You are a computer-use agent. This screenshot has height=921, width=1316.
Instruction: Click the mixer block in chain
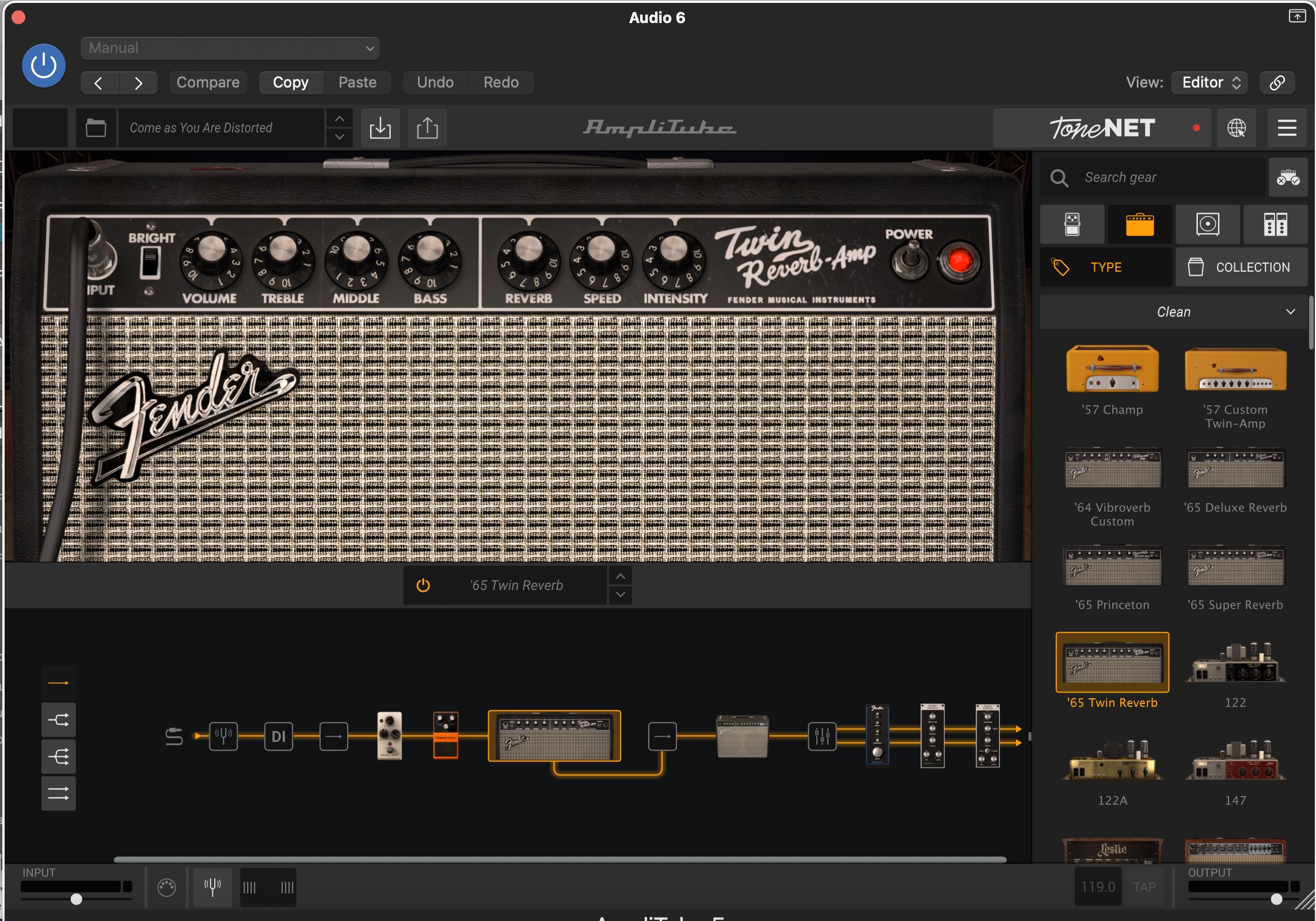click(x=822, y=736)
